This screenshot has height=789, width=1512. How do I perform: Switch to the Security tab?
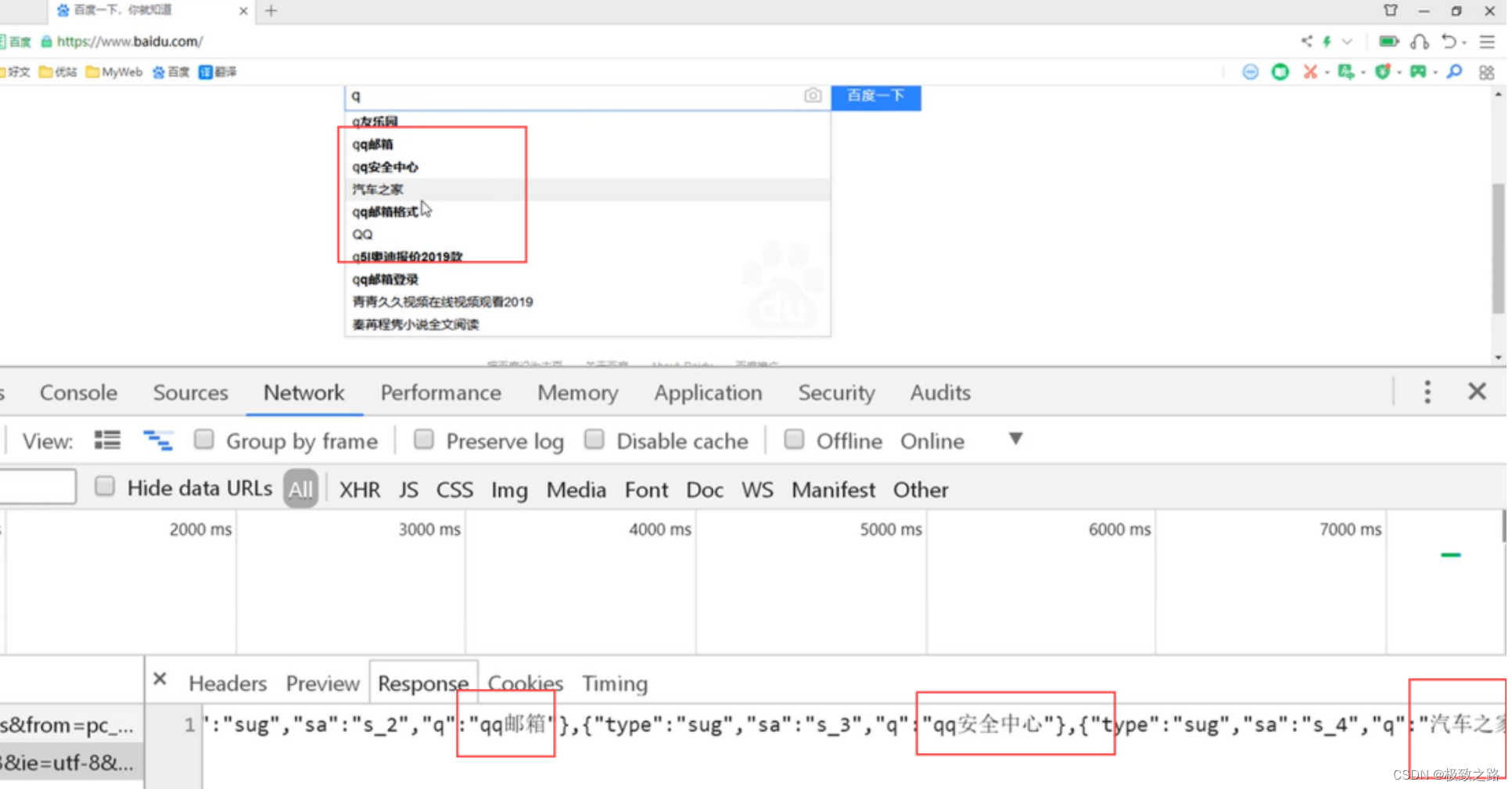click(x=836, y=393)
